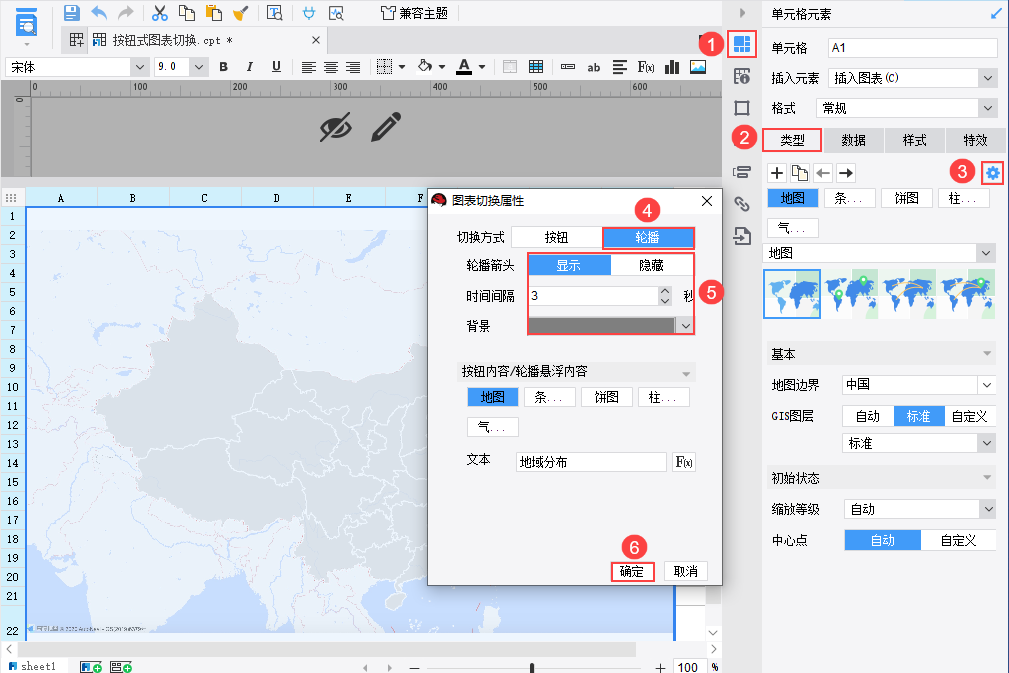Set GIS layer to 自动

point(868,416)
